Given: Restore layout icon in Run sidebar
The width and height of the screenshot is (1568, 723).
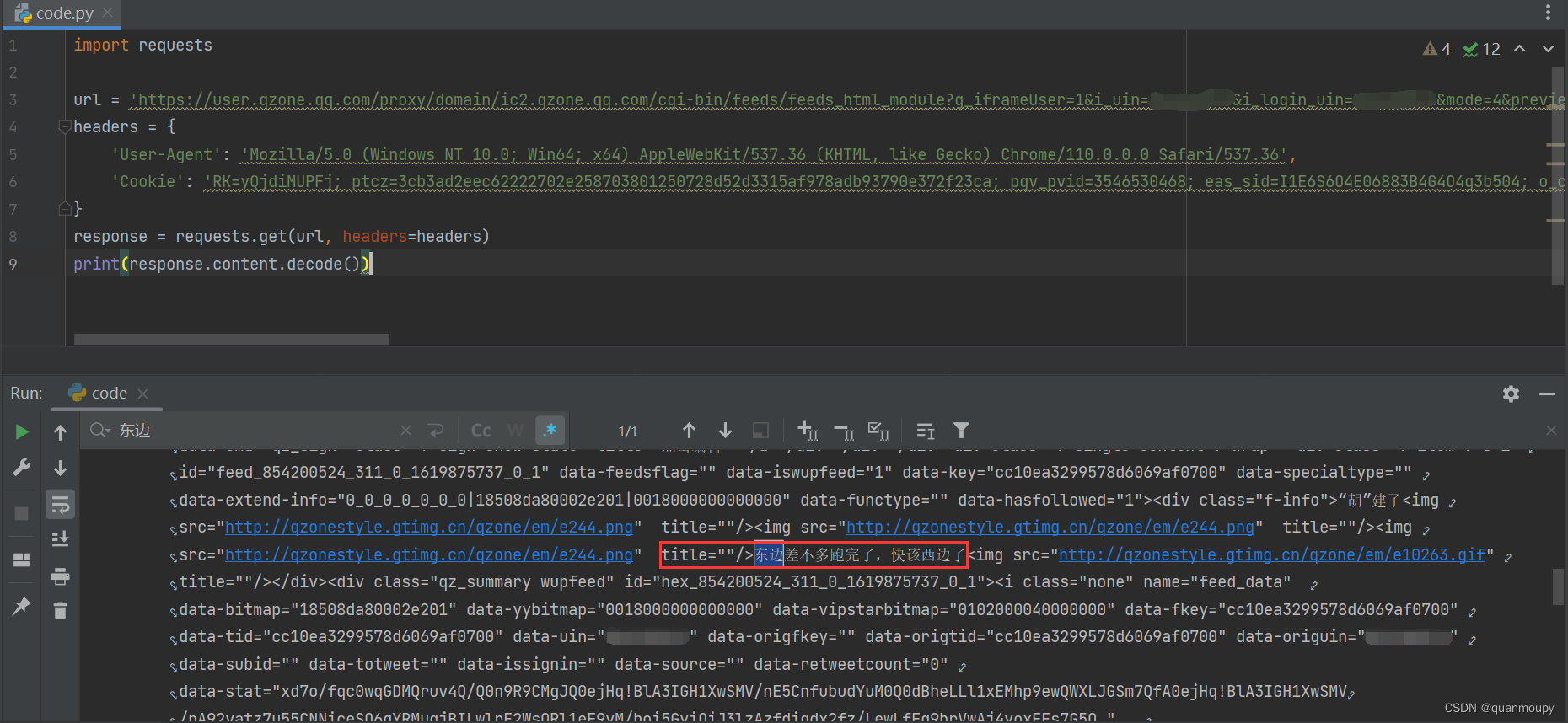Looking at the screenshot, I should (22, 560).
